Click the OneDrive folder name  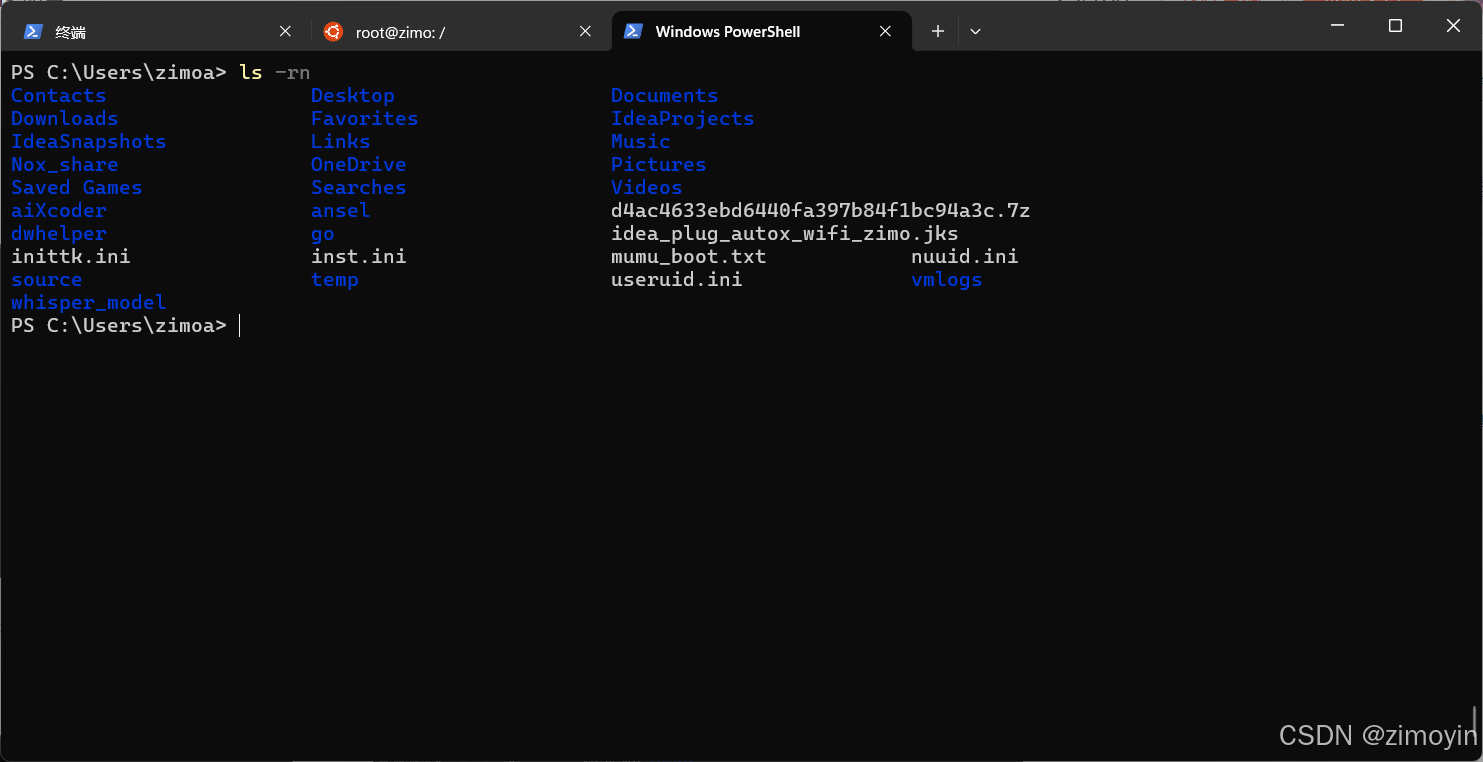point(358,165)
